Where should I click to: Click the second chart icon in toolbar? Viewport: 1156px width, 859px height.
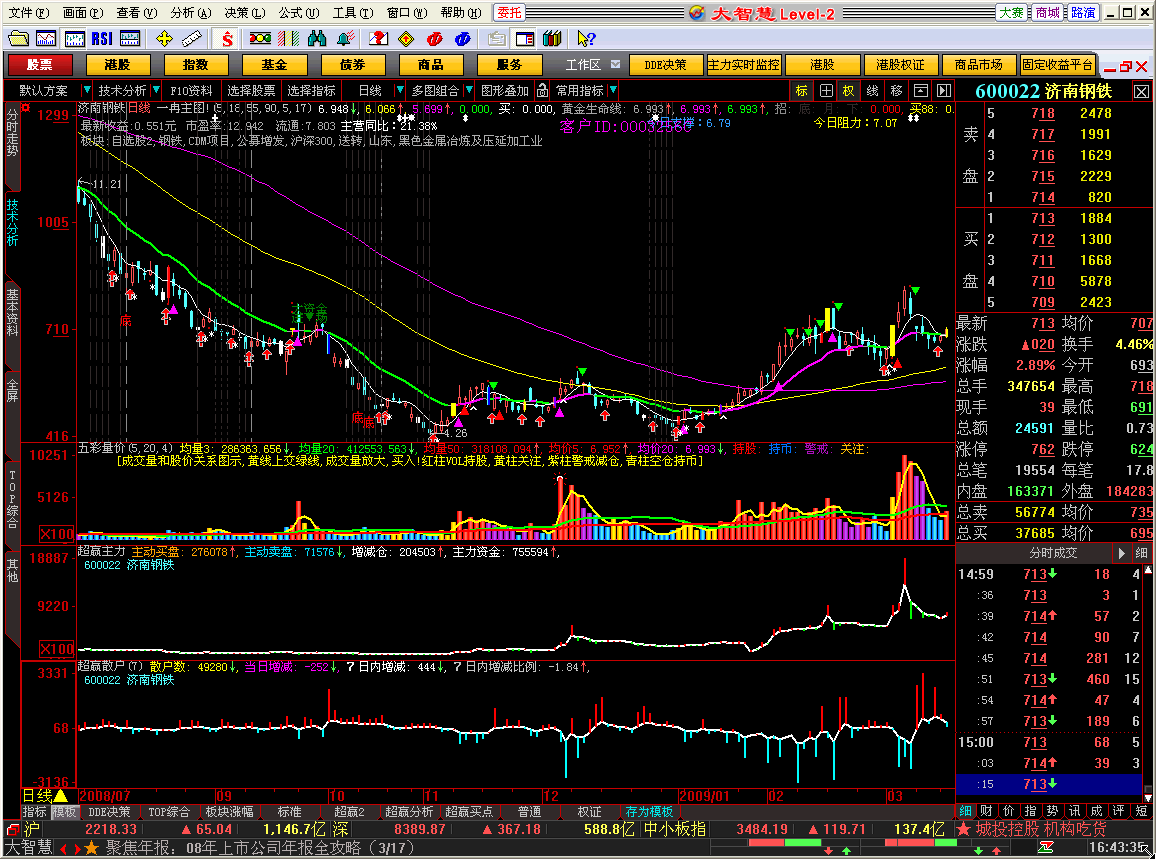(x=46, y=38)
